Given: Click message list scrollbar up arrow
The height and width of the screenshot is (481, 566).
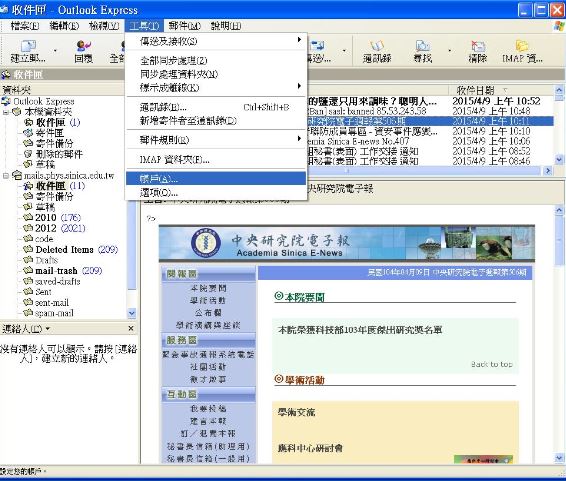Looking at the screenshot, I should [559, 89].
